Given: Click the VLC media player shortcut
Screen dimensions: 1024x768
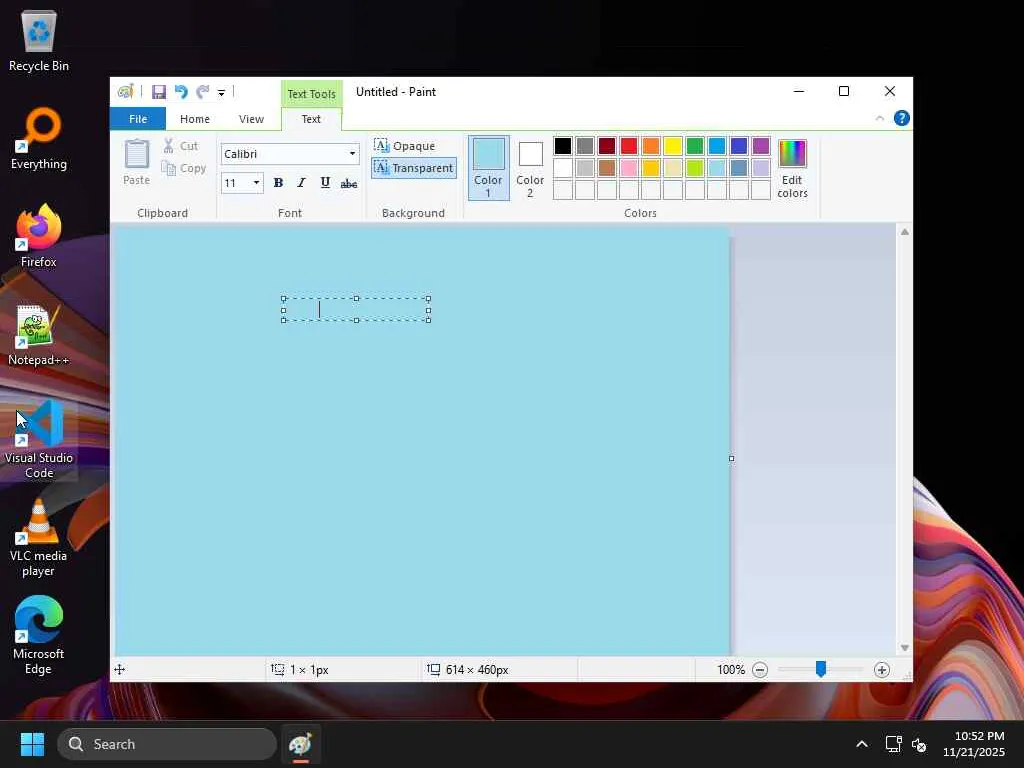Looking at the screenshot, I should pos(39,537).
